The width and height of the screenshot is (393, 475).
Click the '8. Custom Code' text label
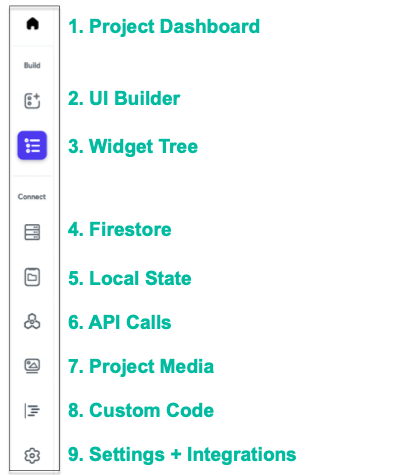tap(141, 410)
